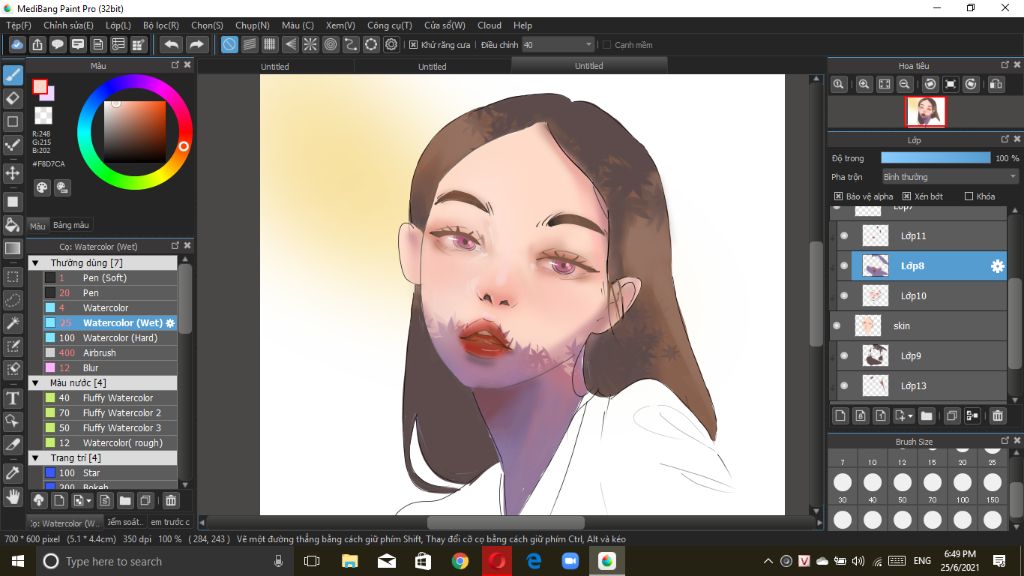Select brush size 70 circle
Image resolution: width=1024 pixels, height=576 pixels.
[933, 483]
